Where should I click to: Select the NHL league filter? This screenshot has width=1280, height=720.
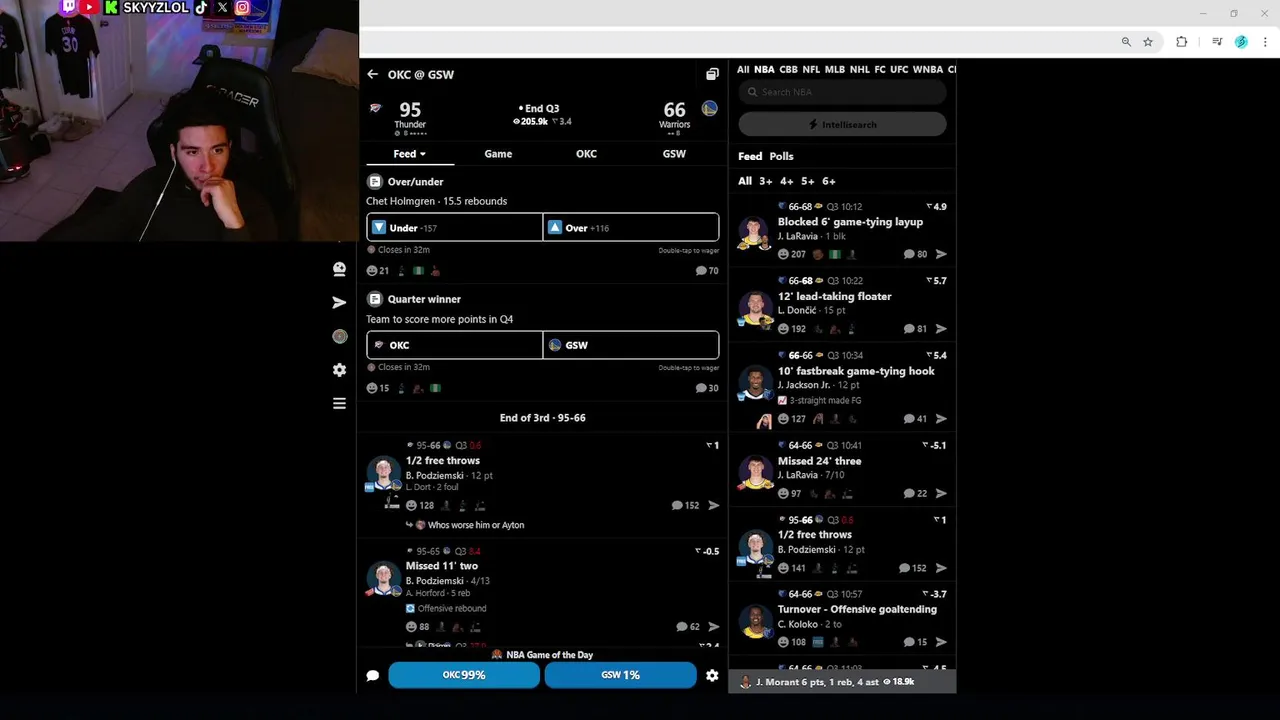(859, 70)
